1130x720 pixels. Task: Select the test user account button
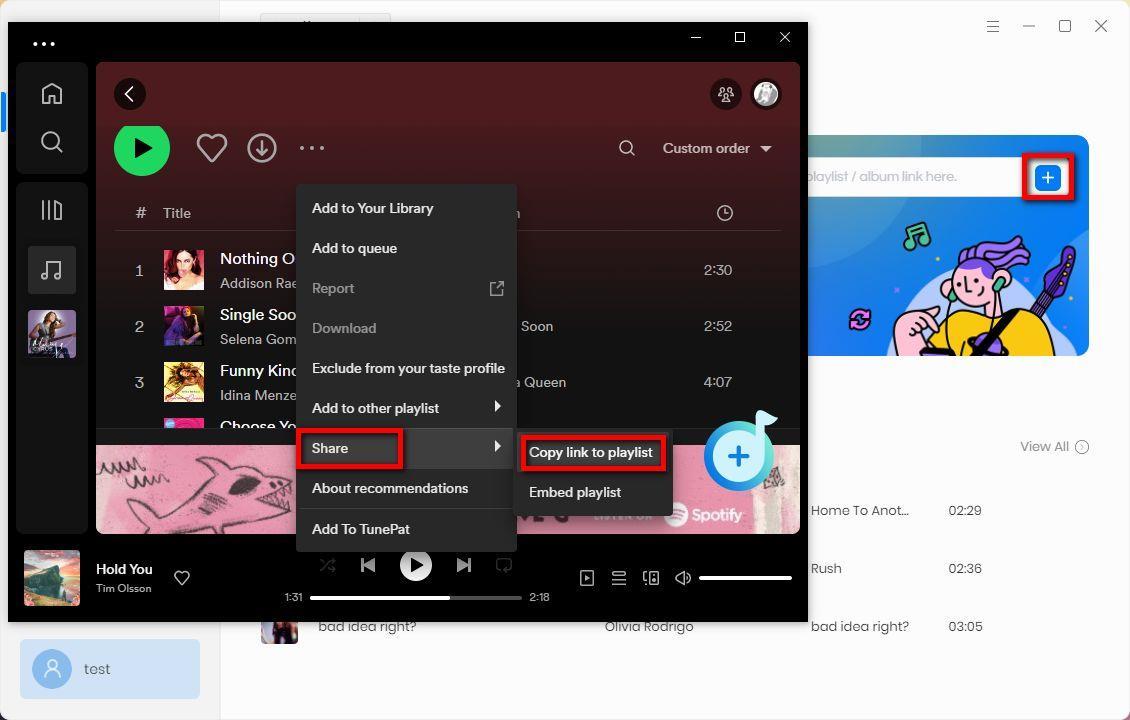(x=110, y=669)
